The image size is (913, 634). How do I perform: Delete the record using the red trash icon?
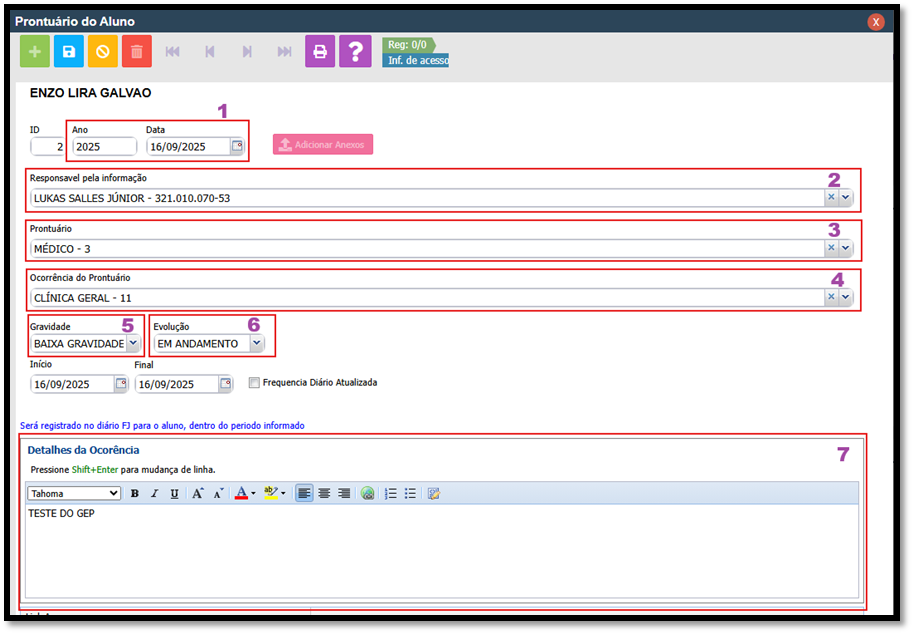pos(137,51)
